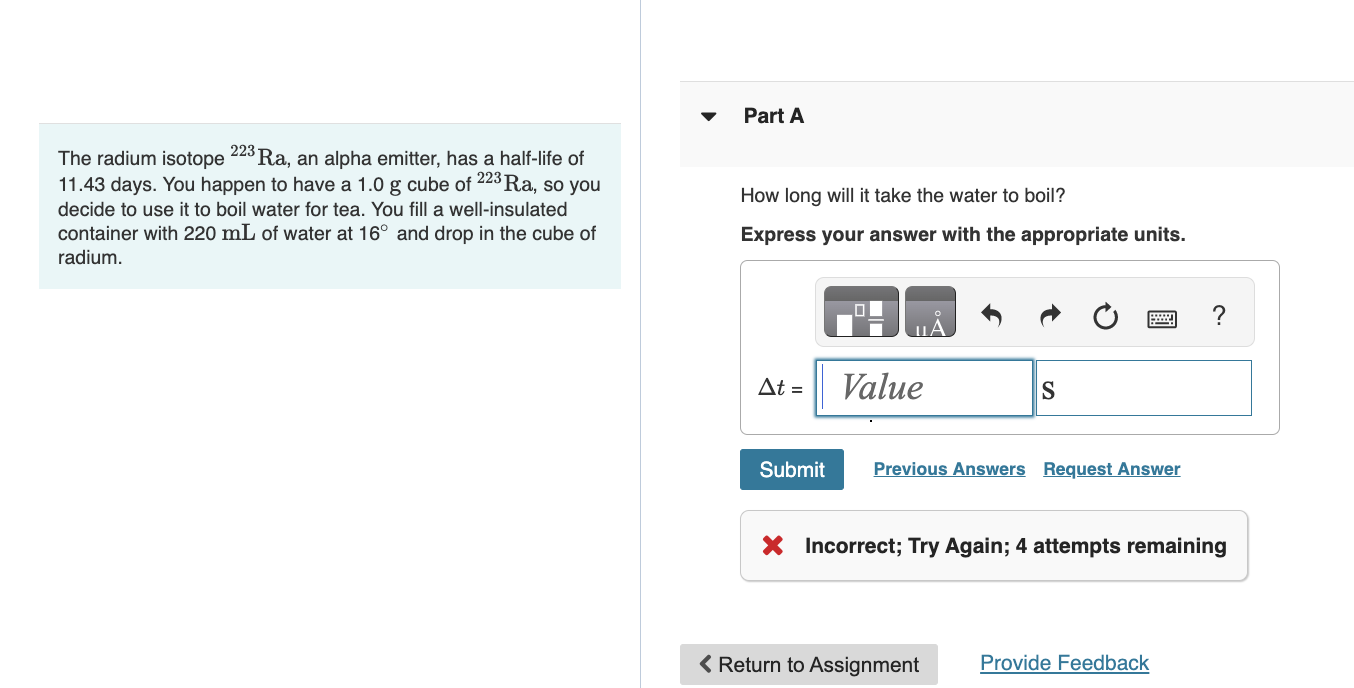
Task: Open Provide Feedback
Action: 1063,662
